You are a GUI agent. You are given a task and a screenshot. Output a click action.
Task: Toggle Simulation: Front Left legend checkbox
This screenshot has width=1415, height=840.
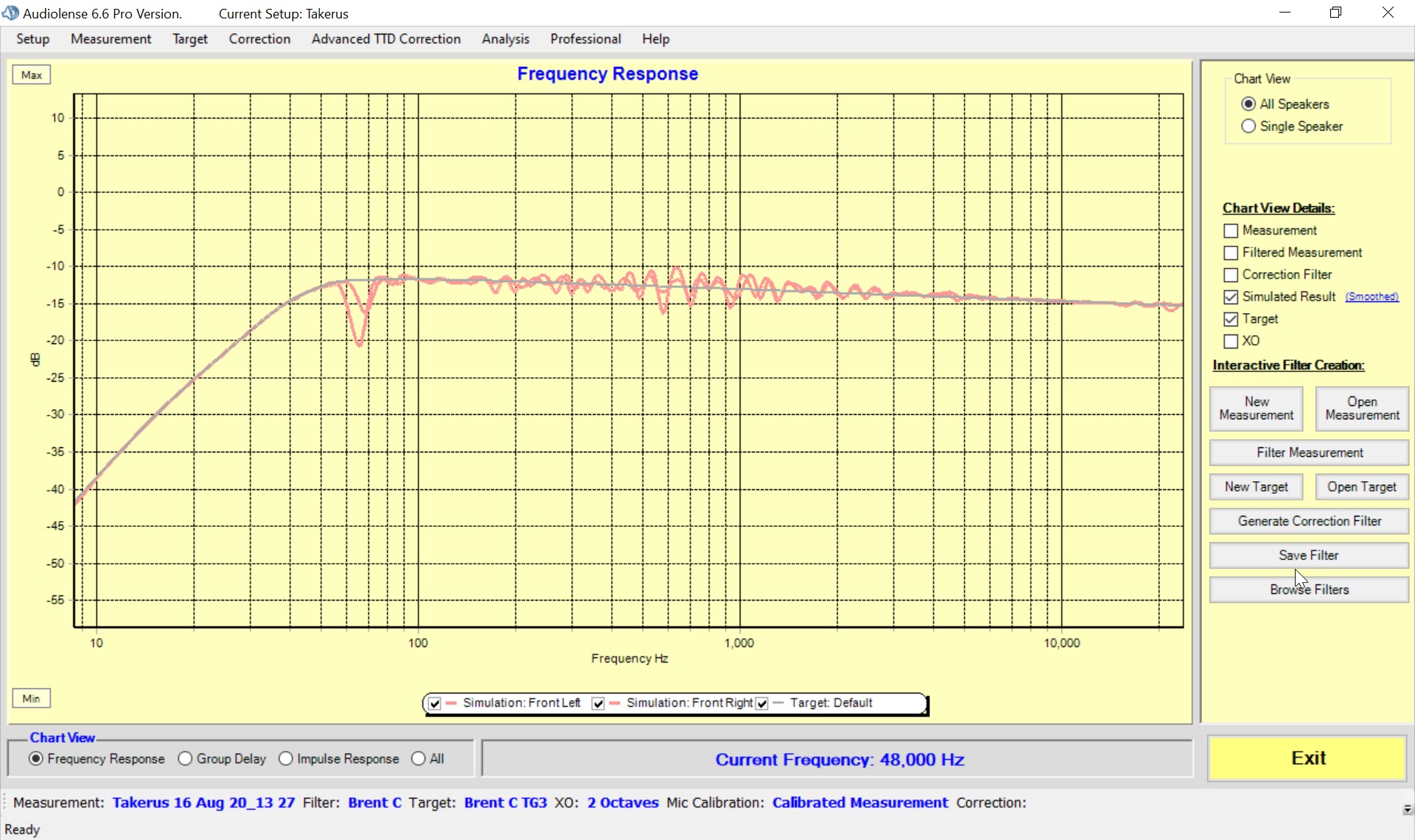tap(435, 704)
